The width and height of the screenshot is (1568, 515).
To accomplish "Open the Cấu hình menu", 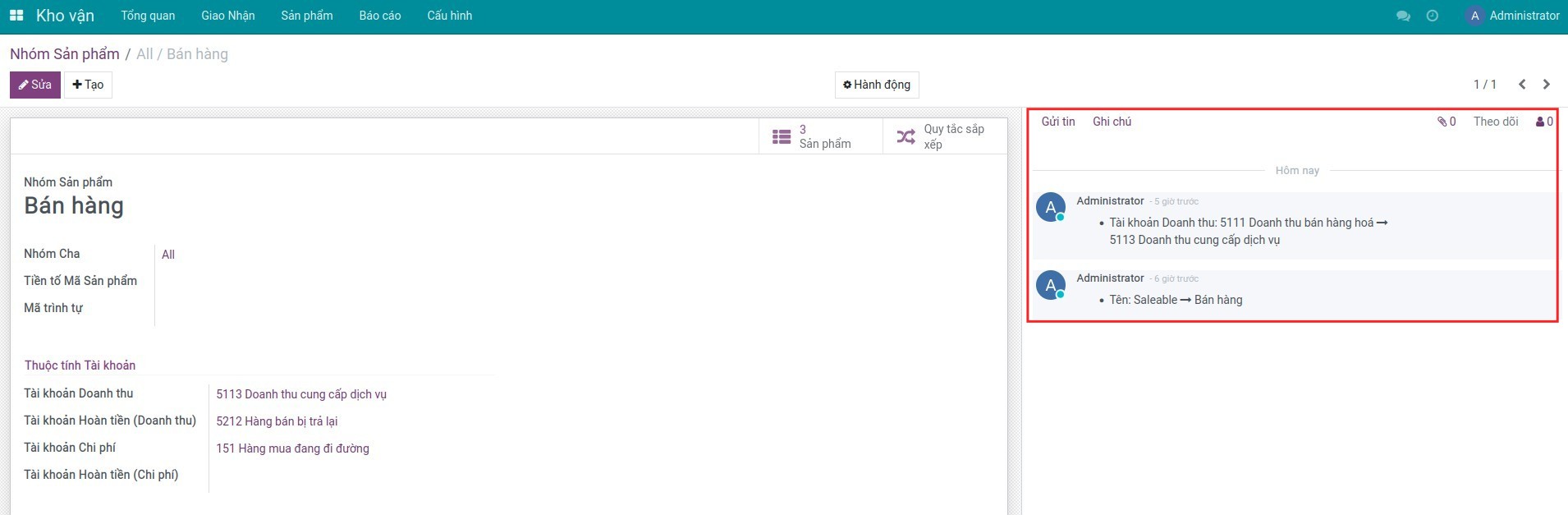I will click(449, 16).
